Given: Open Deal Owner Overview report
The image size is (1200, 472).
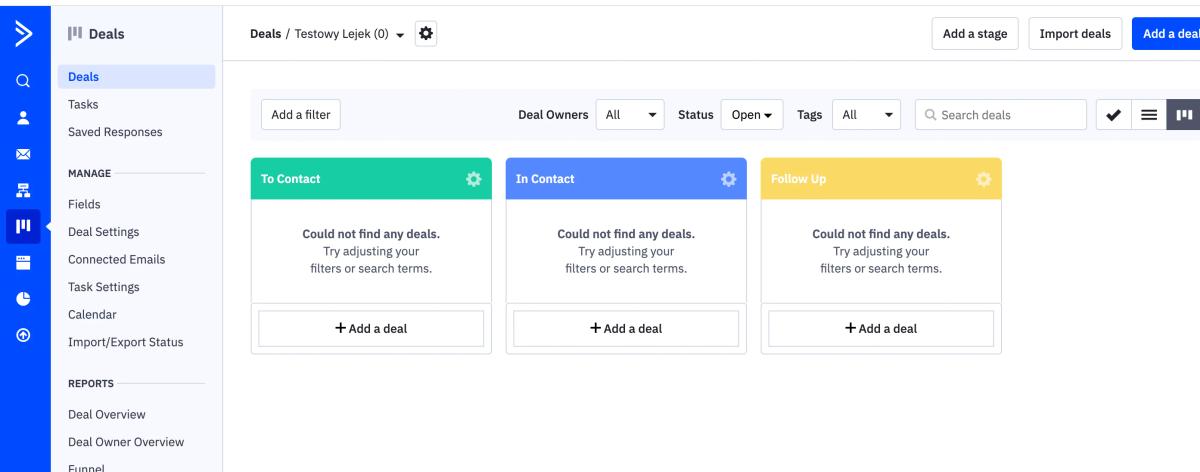Looking at the screenshot, I should click(126, 442).
